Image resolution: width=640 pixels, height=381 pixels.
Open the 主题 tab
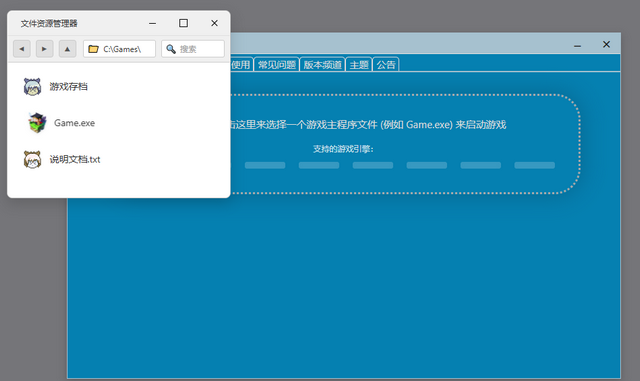[359, 65]
